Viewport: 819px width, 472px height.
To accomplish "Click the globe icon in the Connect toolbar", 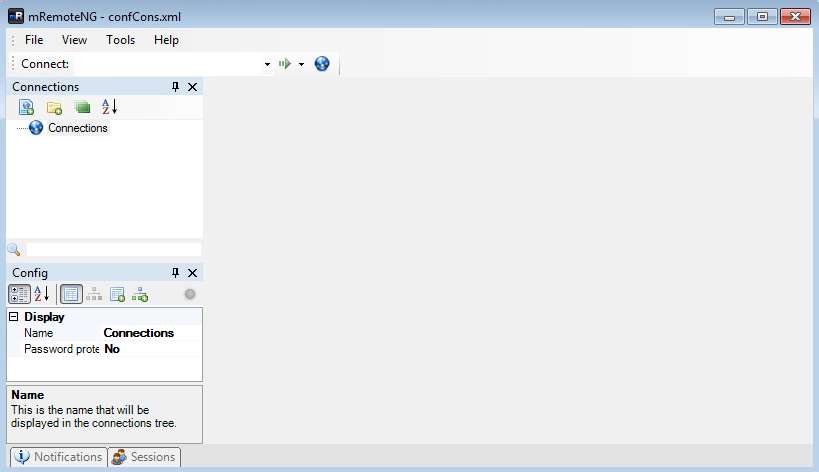I will 322,64.
